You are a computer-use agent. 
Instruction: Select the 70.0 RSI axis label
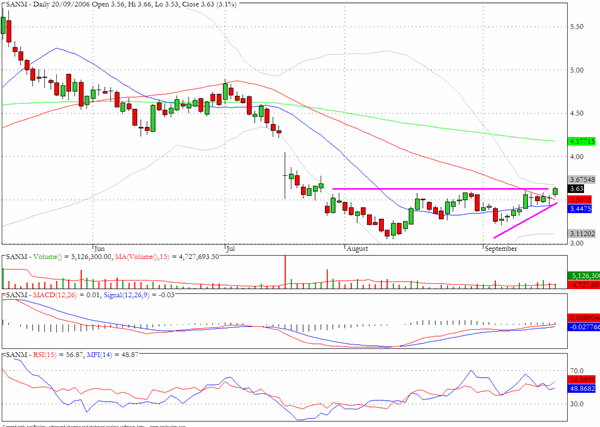(x=576, y=371)
